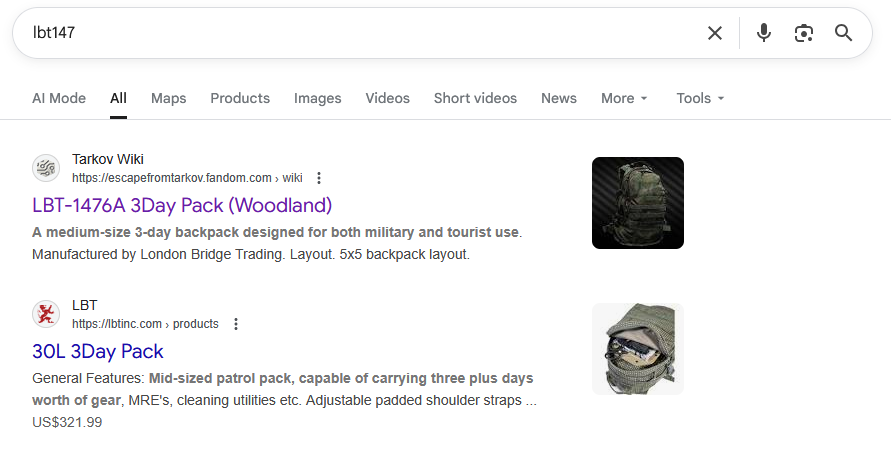891x456 pixels.
Task: Open three-dot menu for the Tarkov Wiki result
Action: tap(319, 178)
